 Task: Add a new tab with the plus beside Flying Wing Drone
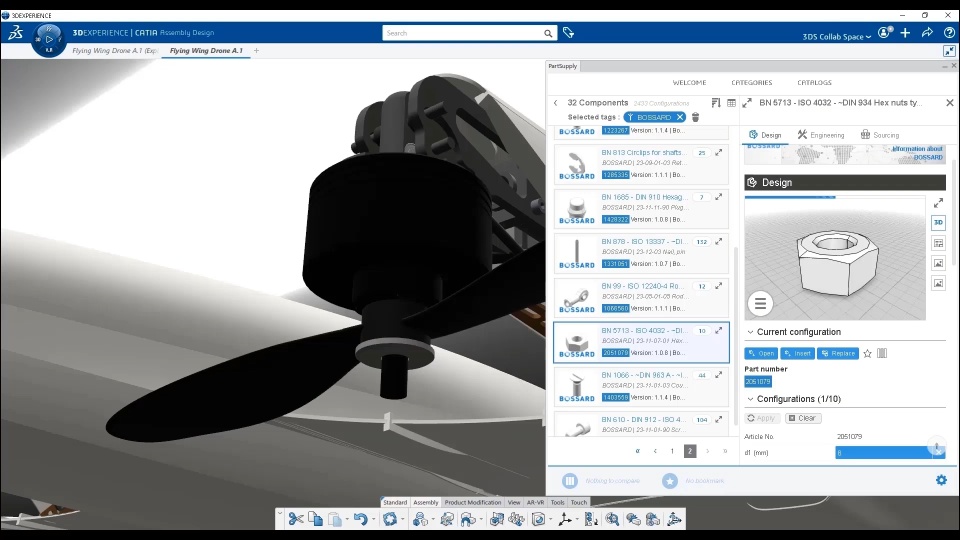coord(257,50)
